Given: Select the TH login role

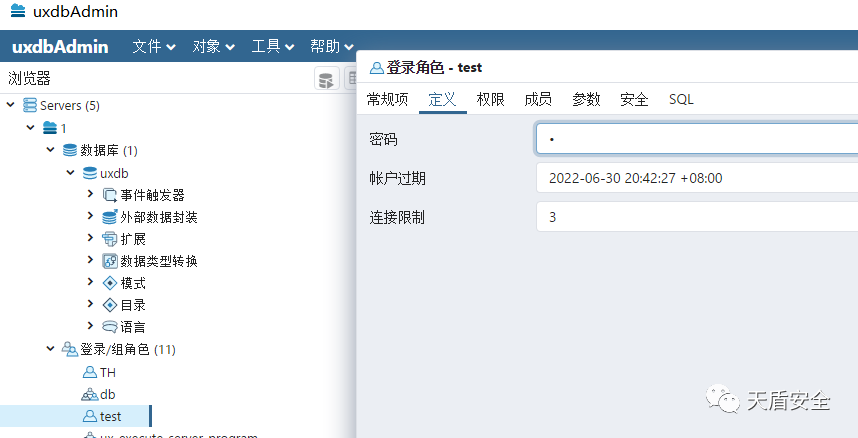Looking at the screenshot, I should [x=107, y=372].
